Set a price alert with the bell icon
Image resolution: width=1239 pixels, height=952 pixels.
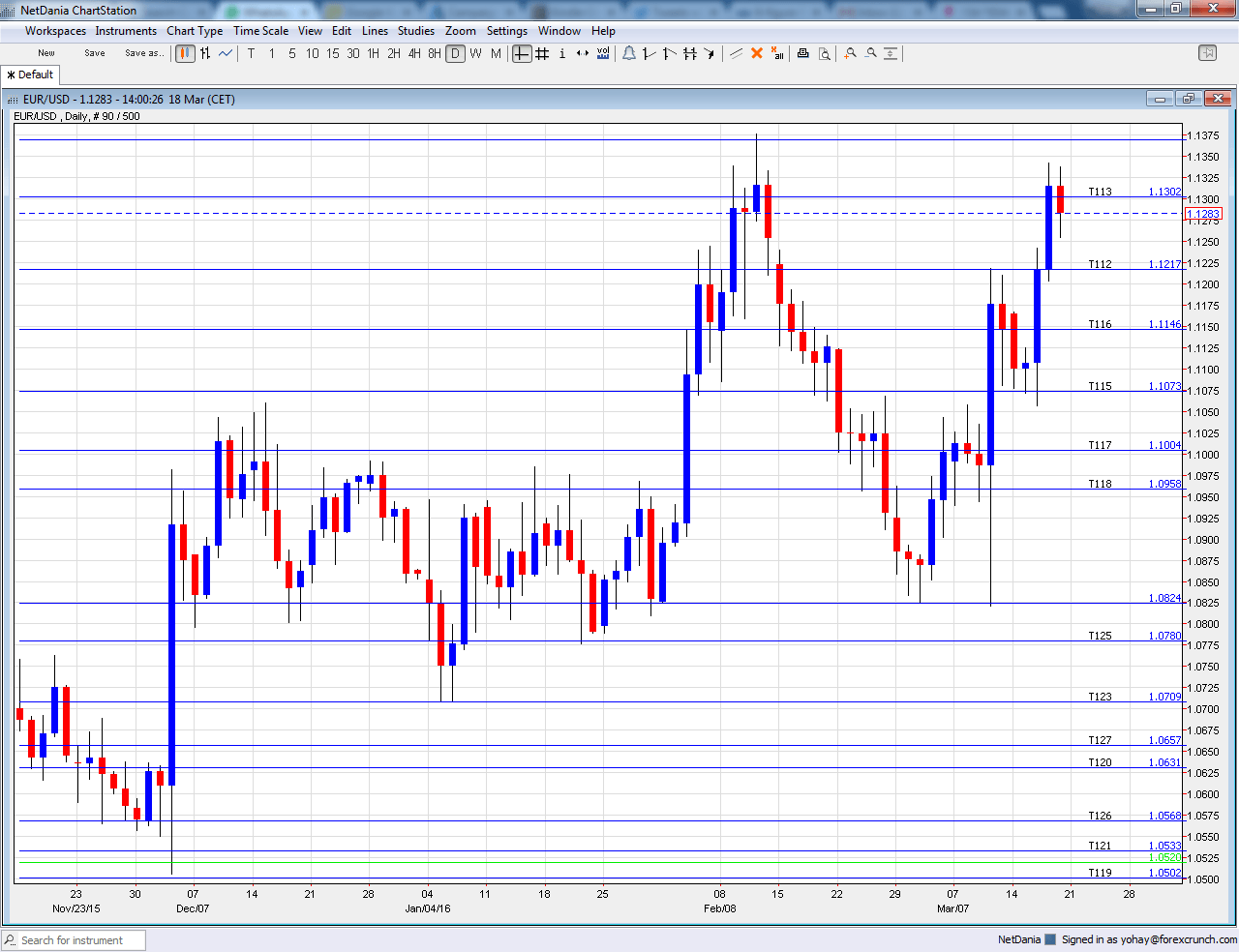(629, 53)
